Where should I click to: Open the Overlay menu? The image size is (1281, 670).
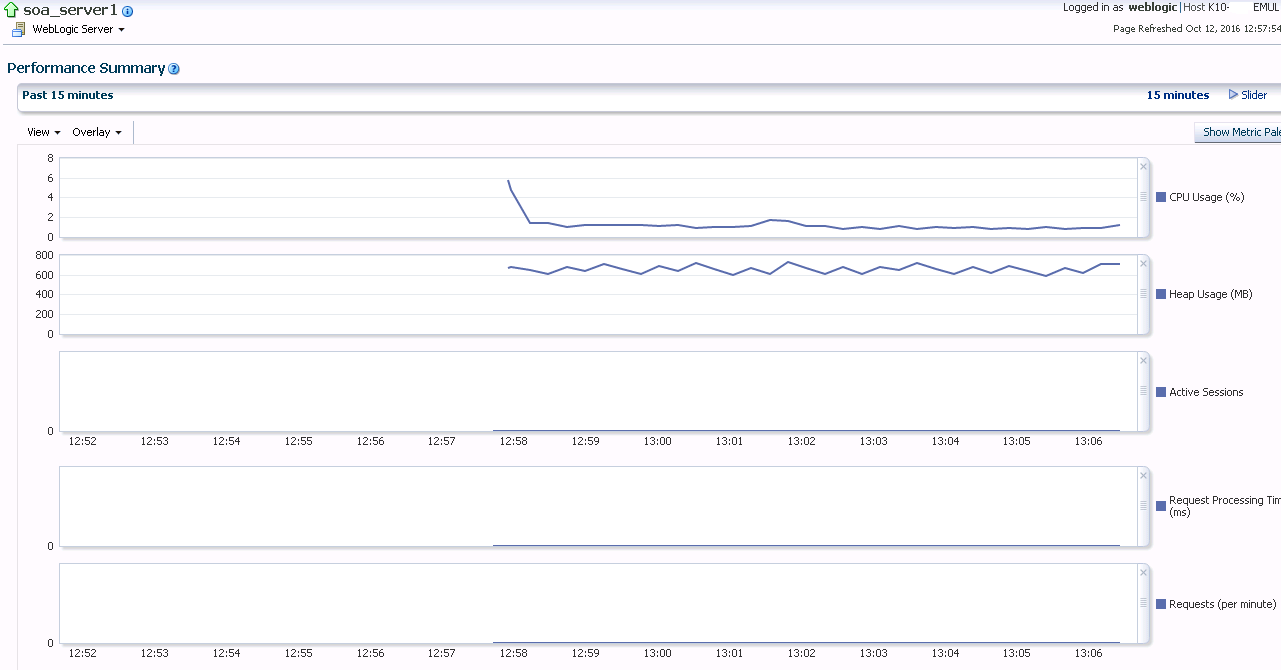(97, 132)
